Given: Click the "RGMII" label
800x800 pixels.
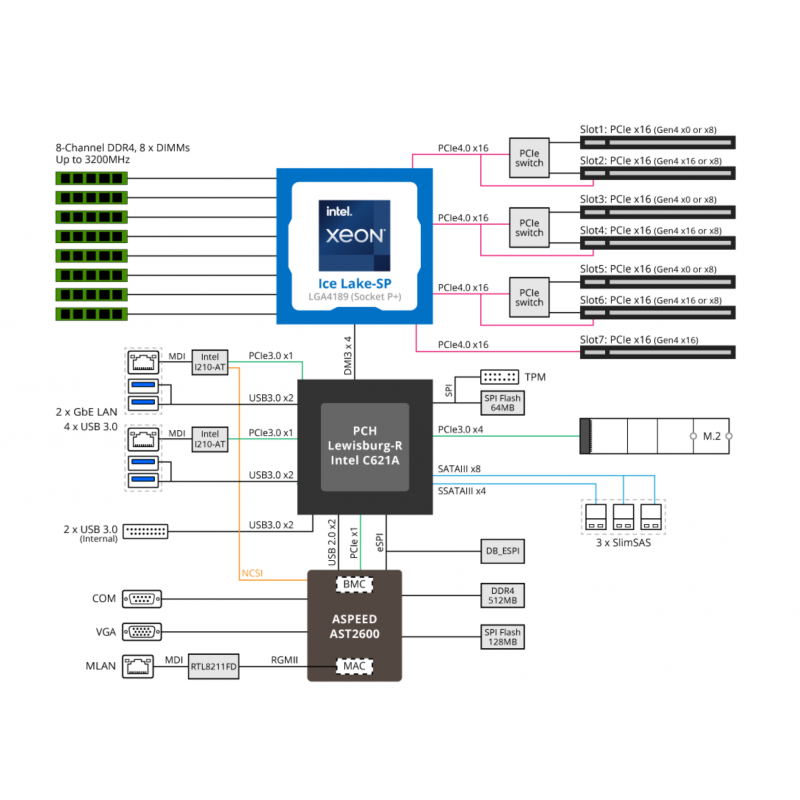Looking at the screenshot, I should click(x=284, y=660).
